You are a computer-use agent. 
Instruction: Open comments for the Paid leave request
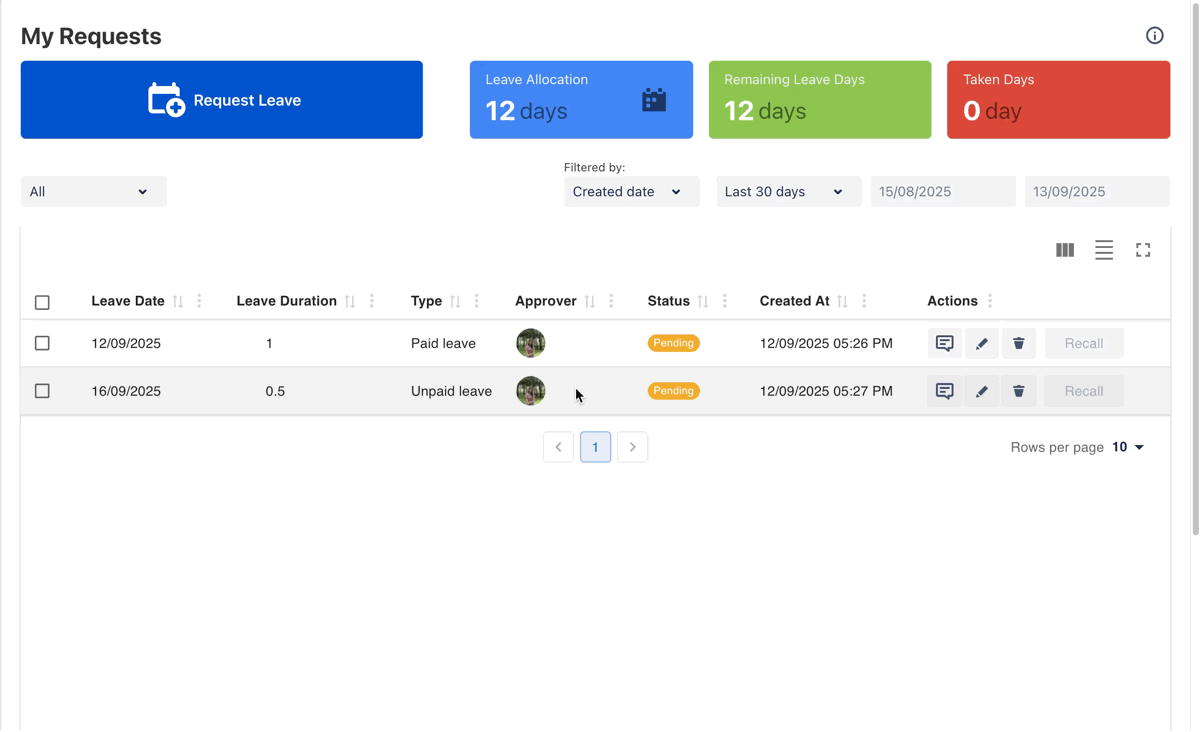[944, 343]
